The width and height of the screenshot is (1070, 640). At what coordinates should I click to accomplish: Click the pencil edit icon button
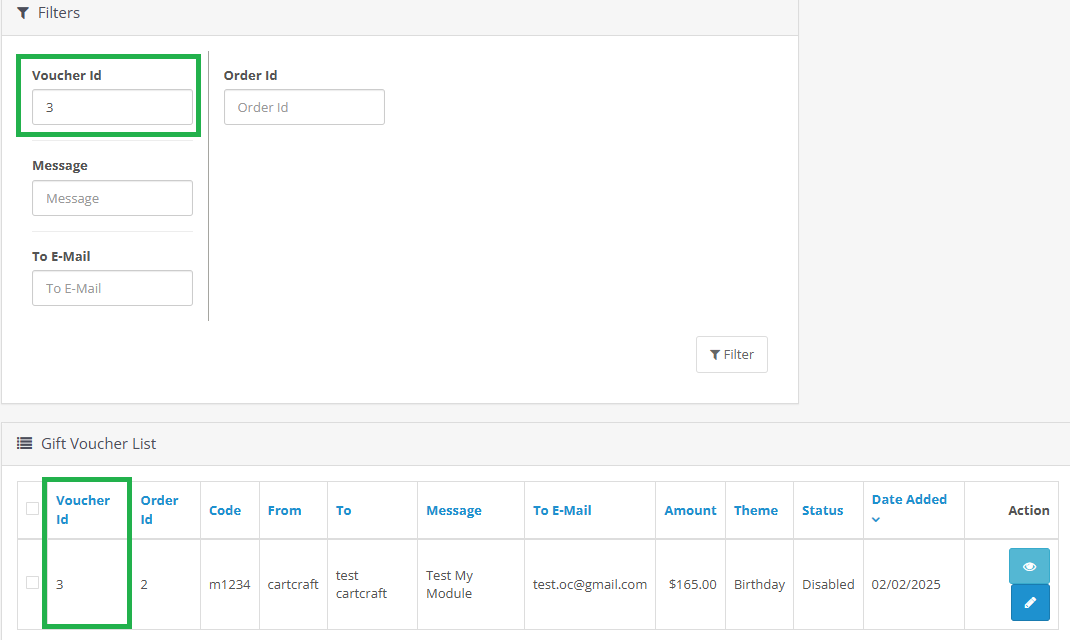1029,603
